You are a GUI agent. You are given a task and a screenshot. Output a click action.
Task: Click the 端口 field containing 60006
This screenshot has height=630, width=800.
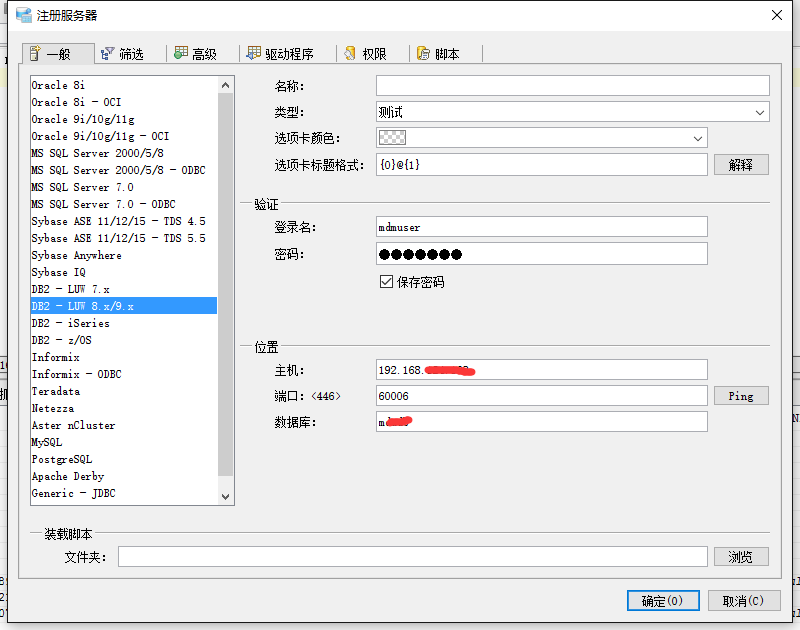point(541,396)
